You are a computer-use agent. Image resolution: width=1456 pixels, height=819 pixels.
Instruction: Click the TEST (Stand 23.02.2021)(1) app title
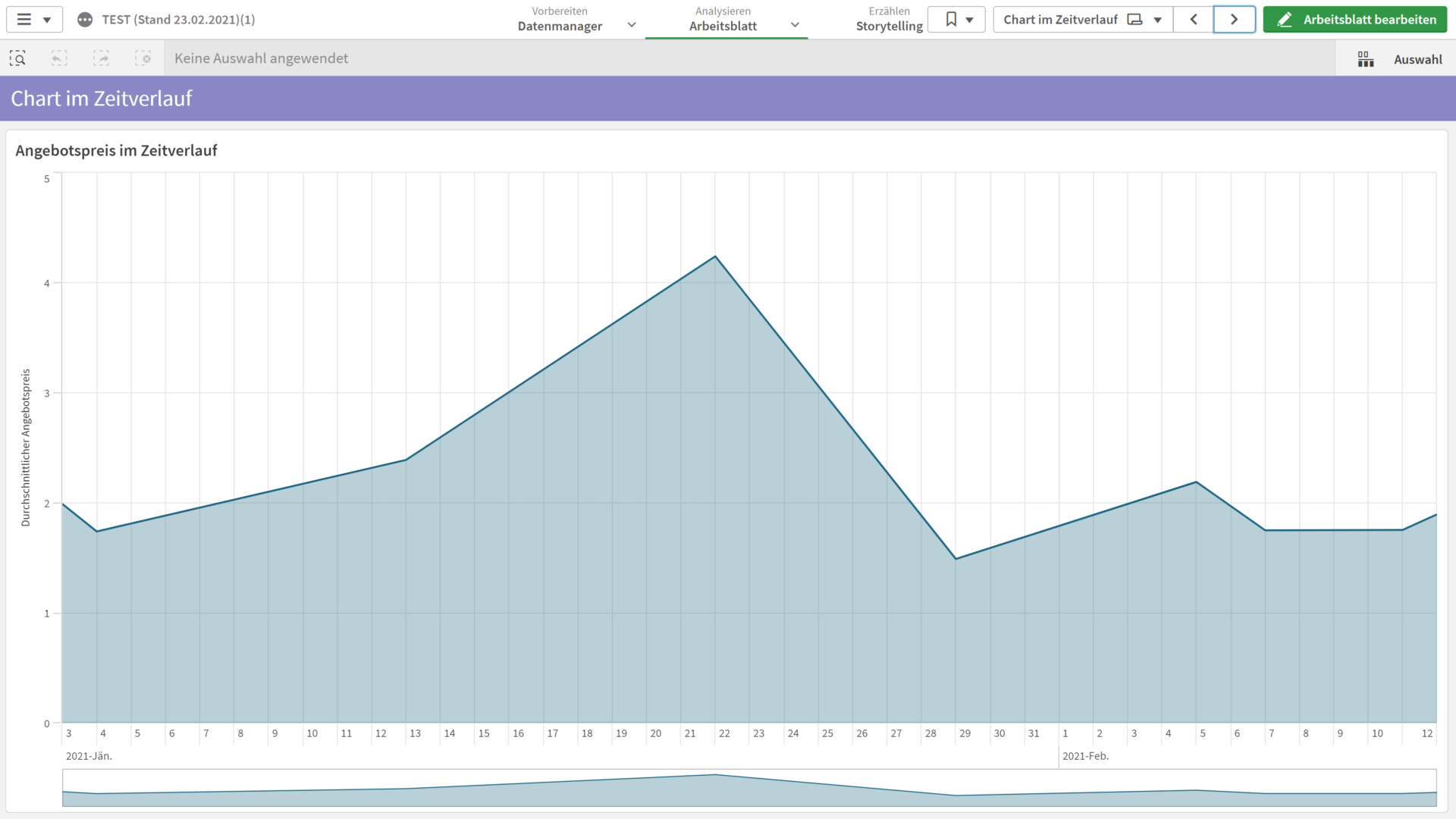(178, 20)
